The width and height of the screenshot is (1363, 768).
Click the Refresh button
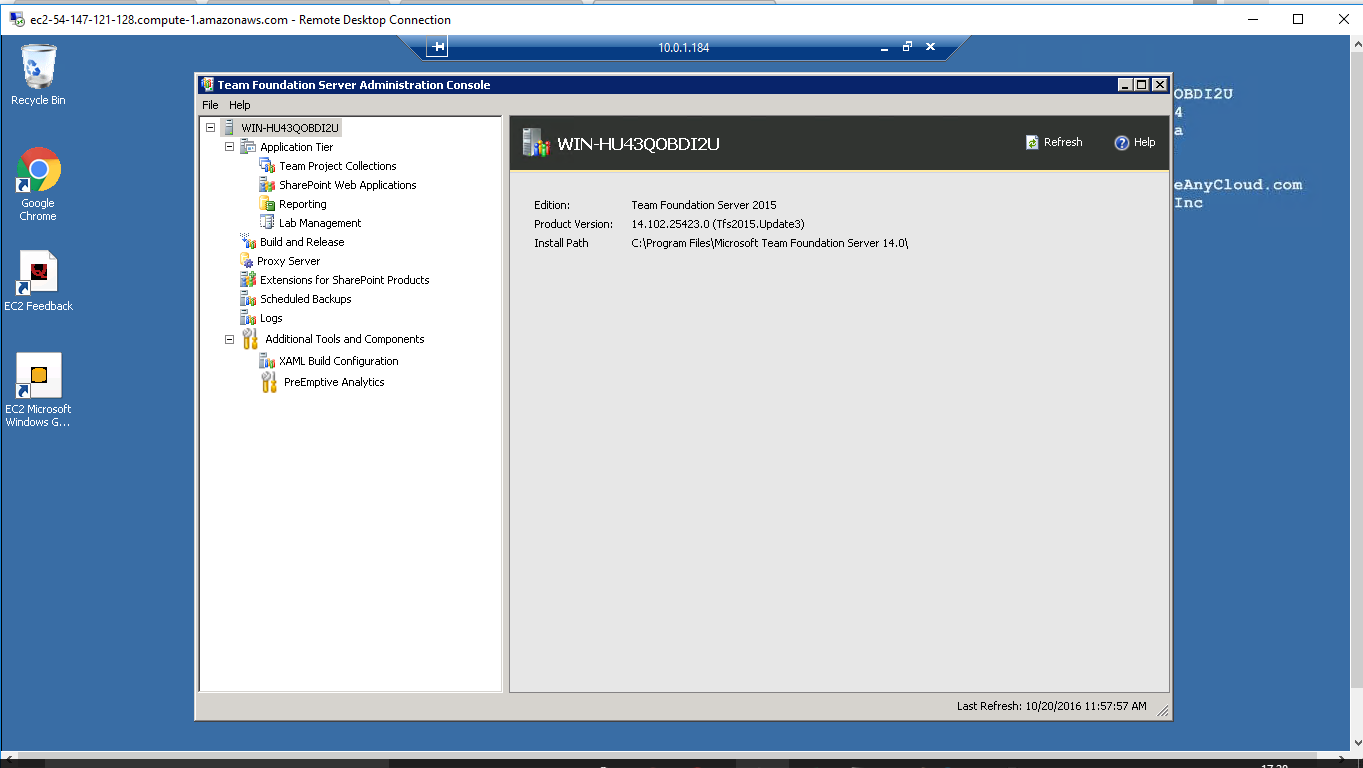click(x=1054, y=143)
